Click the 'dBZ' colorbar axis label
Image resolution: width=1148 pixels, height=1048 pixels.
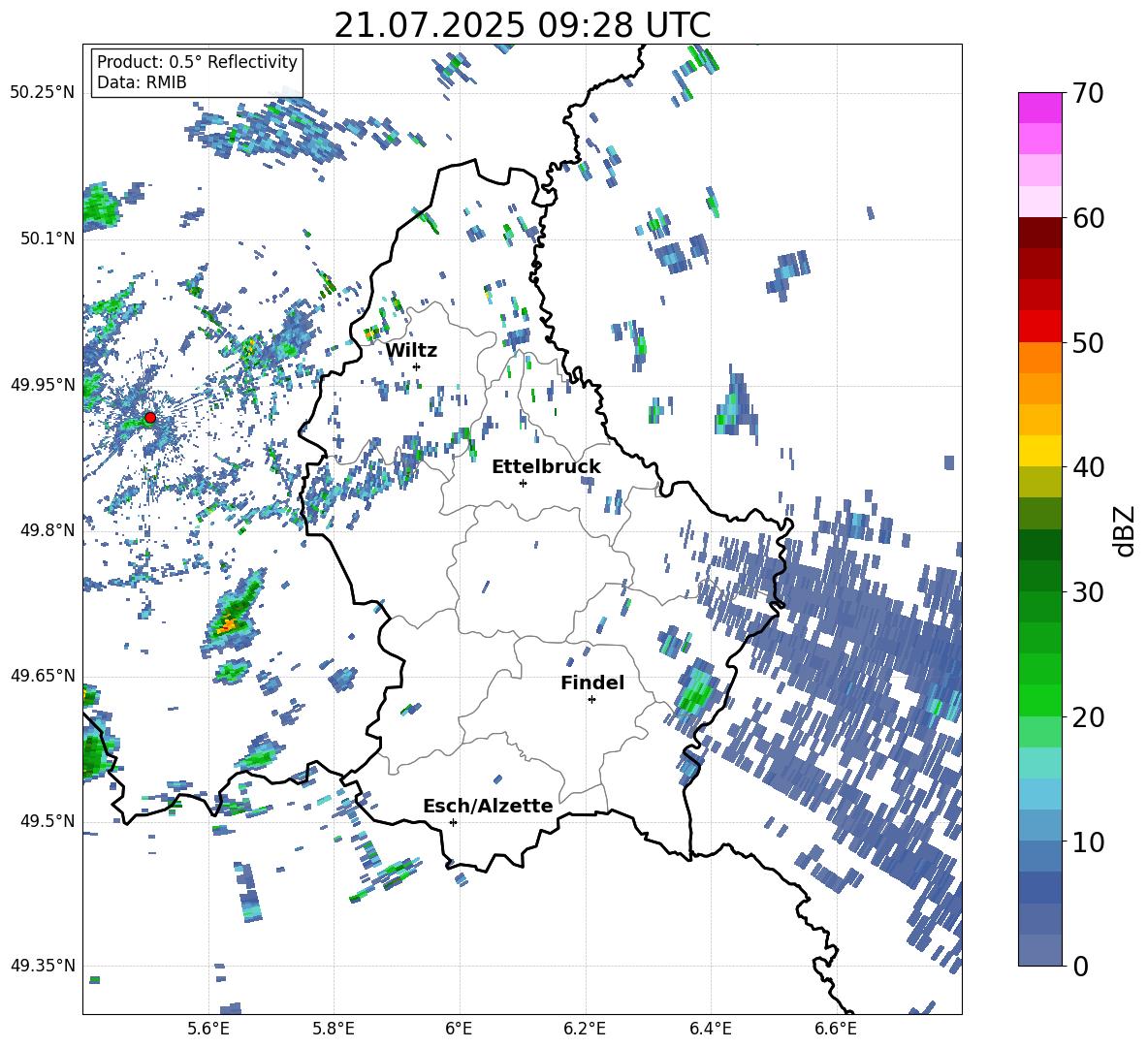pos(1124,530)
